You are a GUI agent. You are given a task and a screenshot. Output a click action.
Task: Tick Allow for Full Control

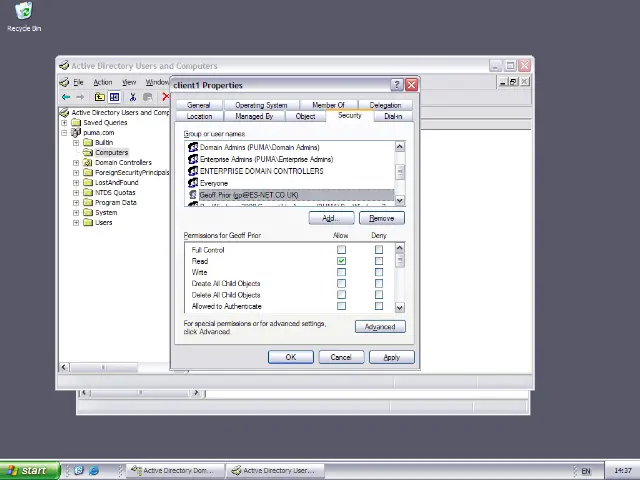(341, 249)
